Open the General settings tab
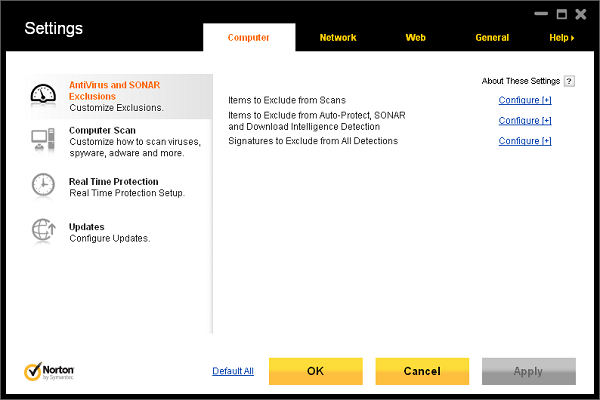This screenshot has height=400, width=600. pos(492,38)
